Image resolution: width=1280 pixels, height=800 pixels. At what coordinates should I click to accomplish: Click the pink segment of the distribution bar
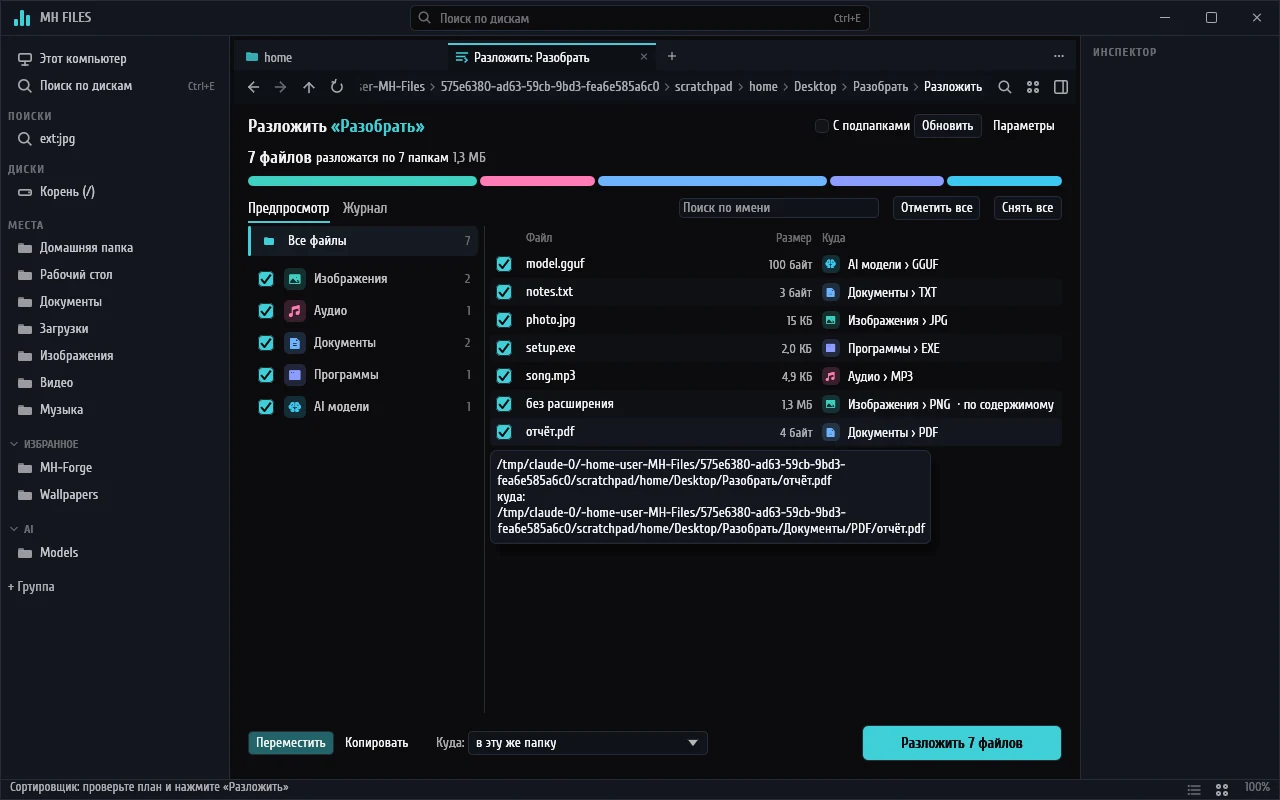tap(537, 181)
